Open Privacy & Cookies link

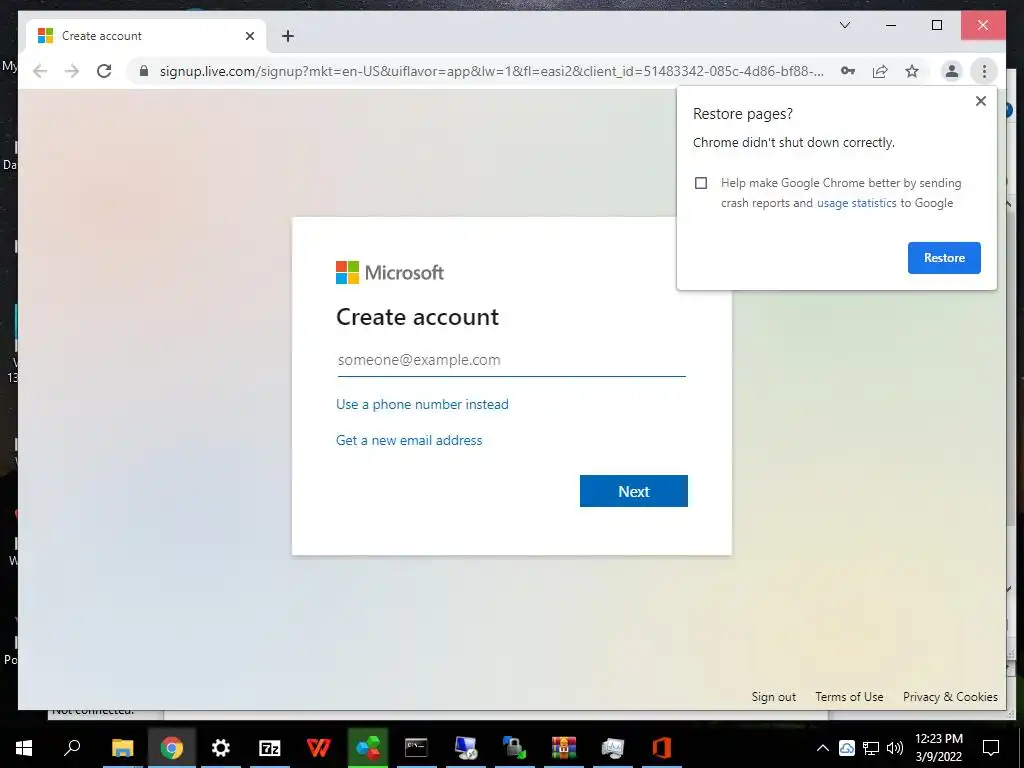950,697
